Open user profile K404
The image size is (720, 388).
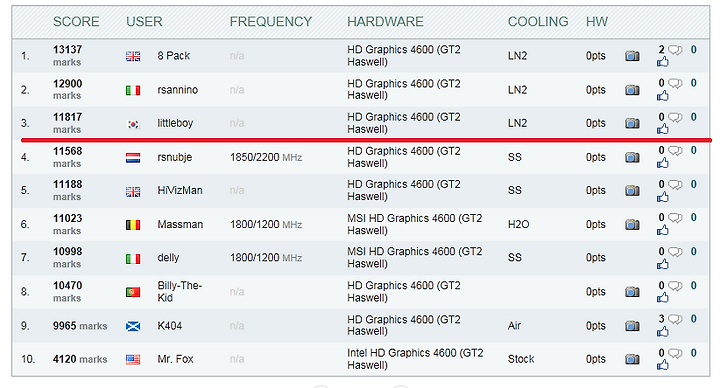coord(169,326)
